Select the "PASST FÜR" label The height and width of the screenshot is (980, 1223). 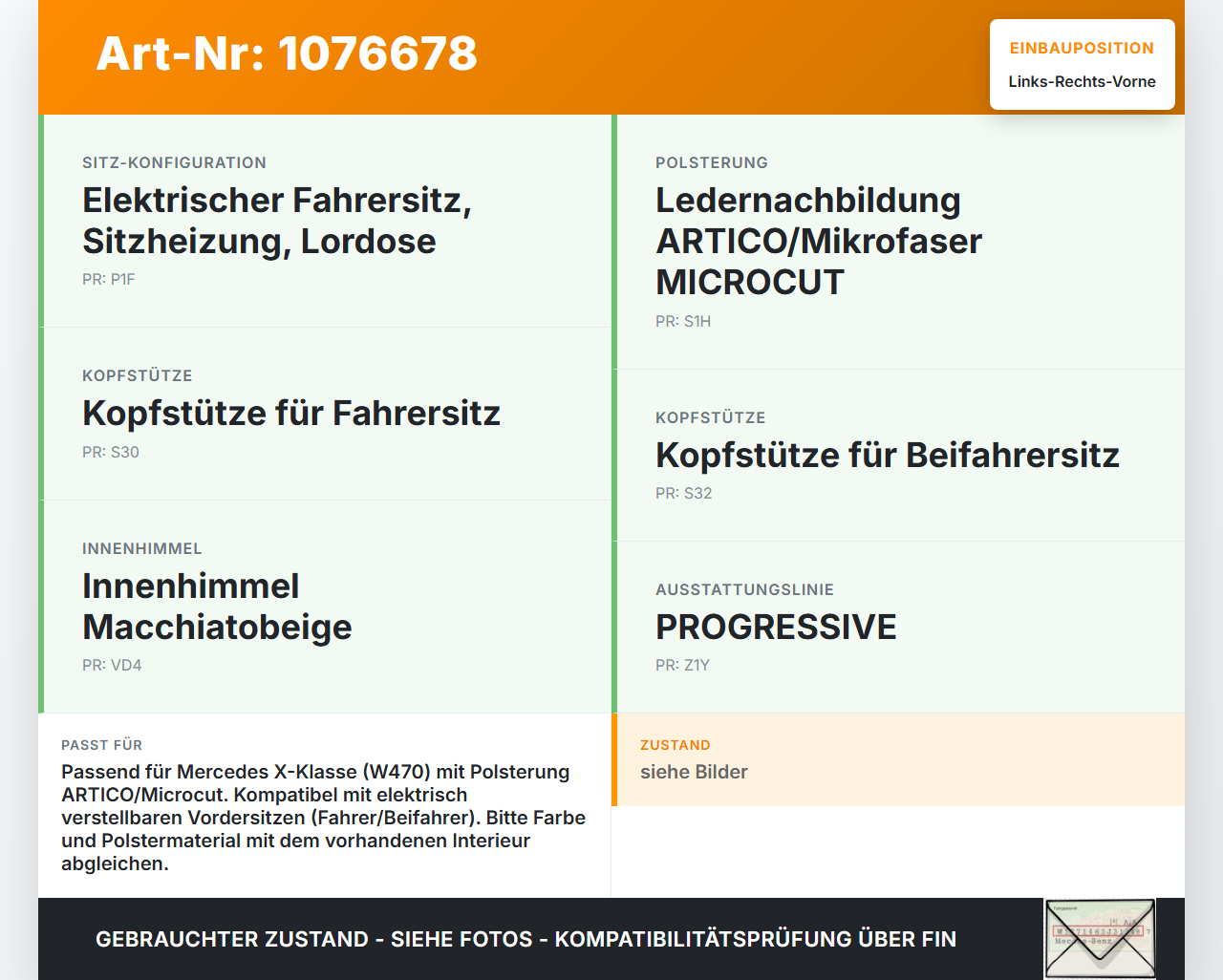pyautogui.click(x=101, y=745)
